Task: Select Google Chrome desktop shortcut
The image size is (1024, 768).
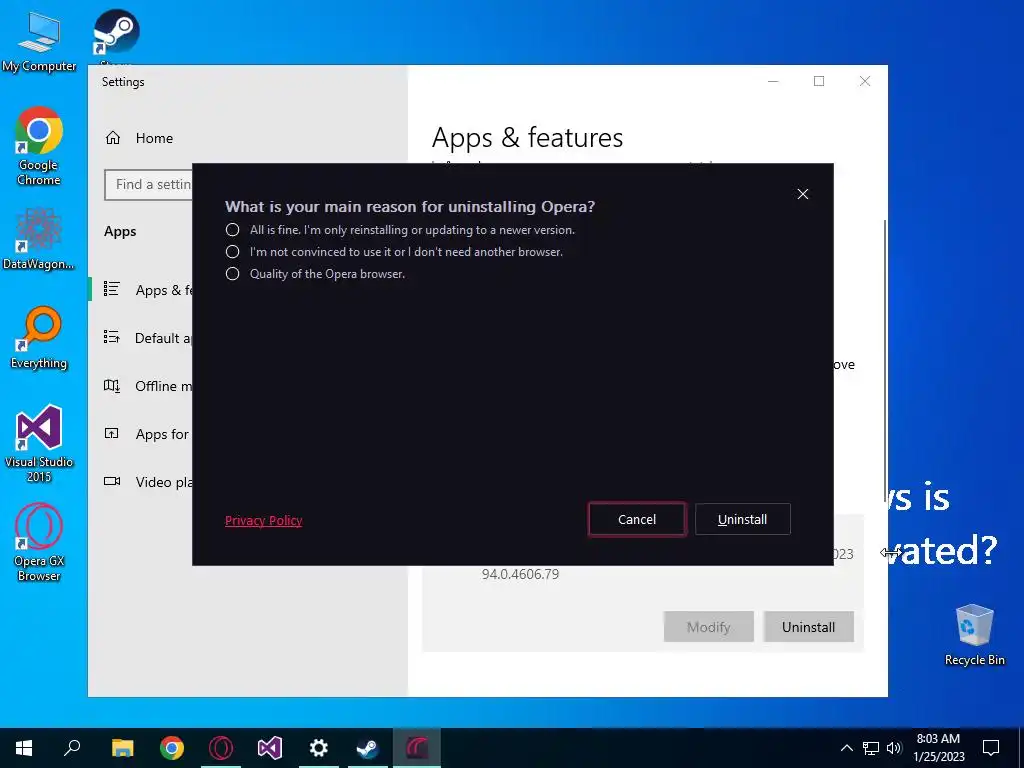Action: (39, 146)
